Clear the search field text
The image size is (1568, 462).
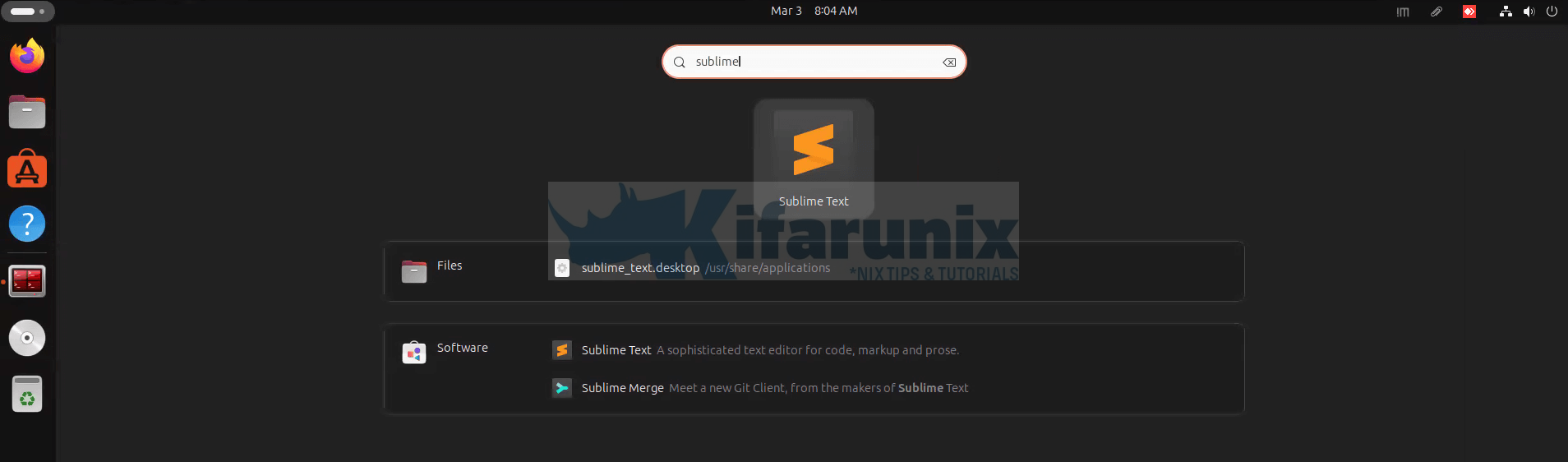pos(948,62)
